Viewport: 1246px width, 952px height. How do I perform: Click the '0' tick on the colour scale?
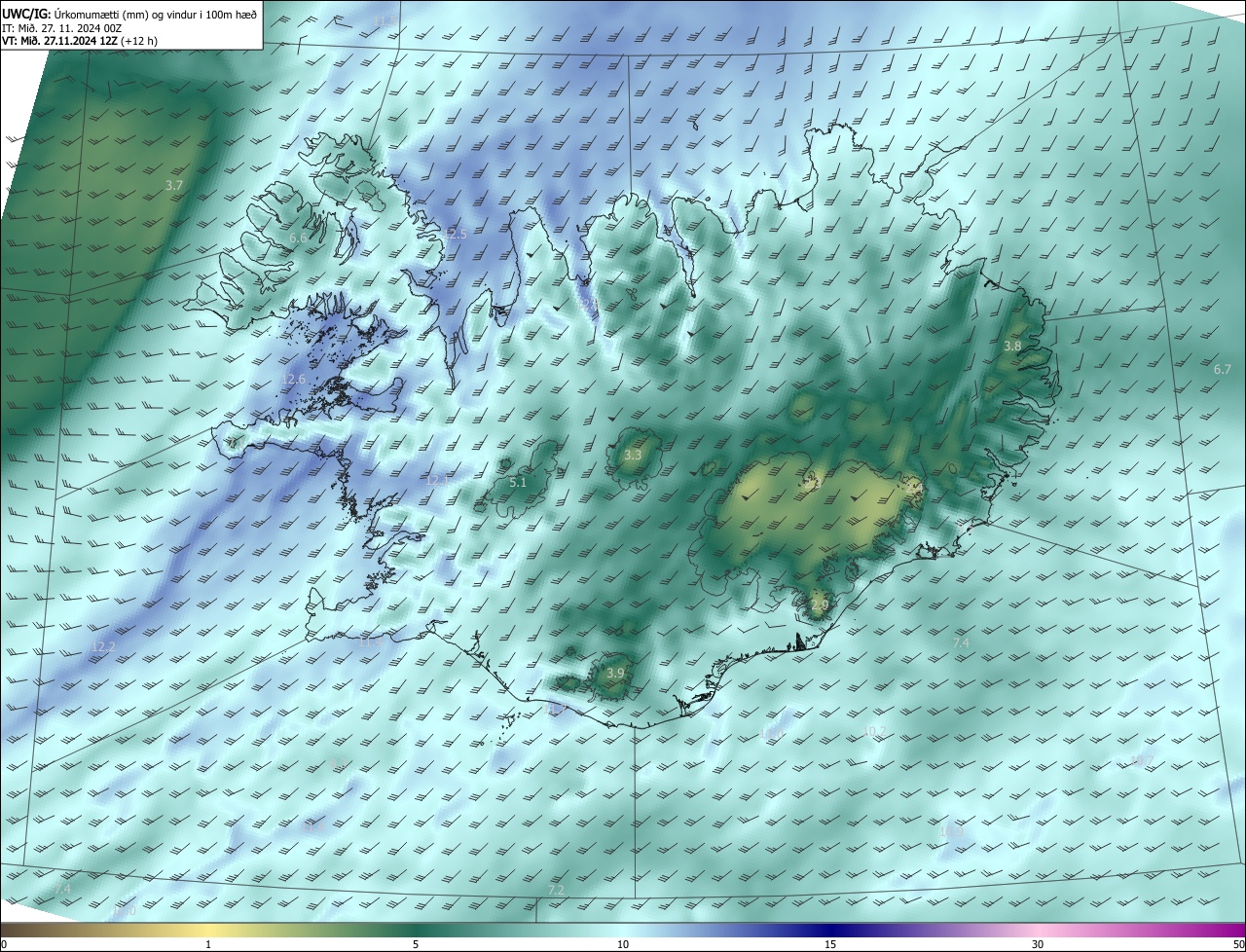tap(4, 944)
